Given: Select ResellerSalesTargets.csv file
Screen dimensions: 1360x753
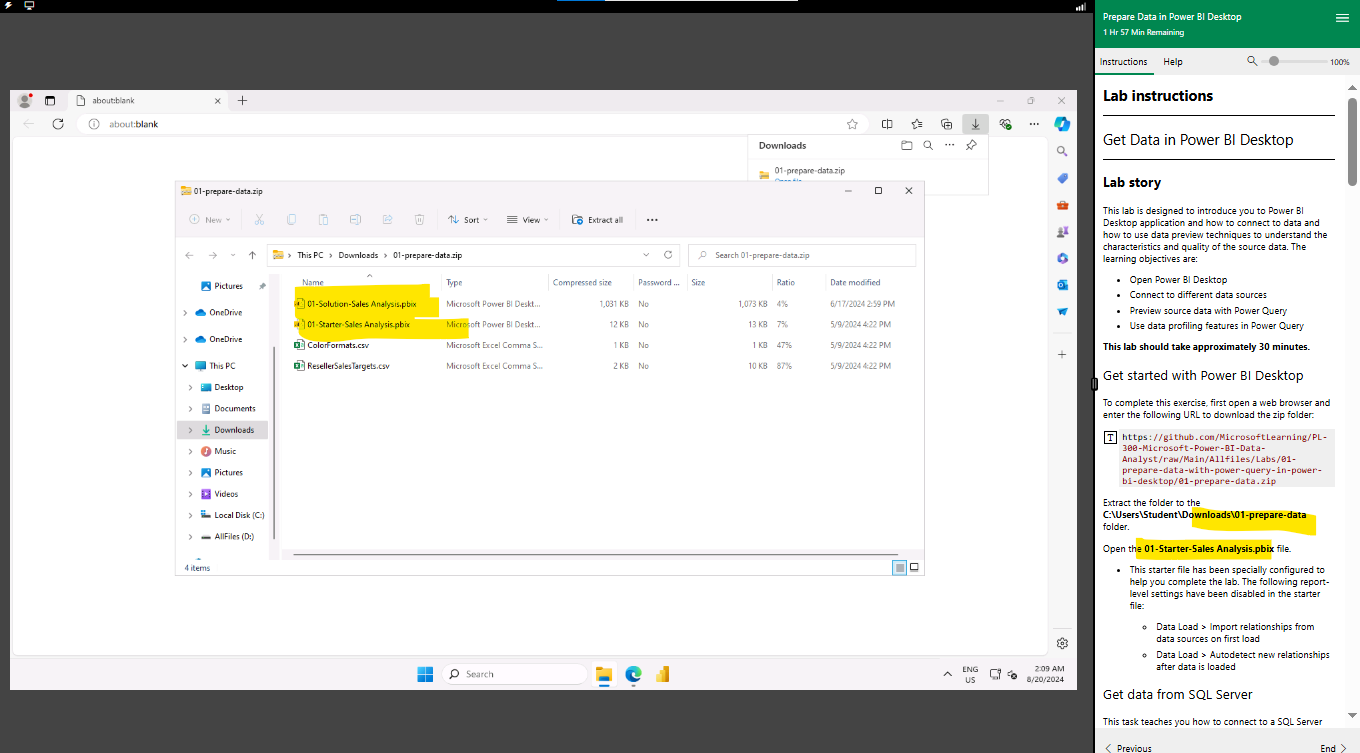Looking at the screenshot, I should pos(348,366).
